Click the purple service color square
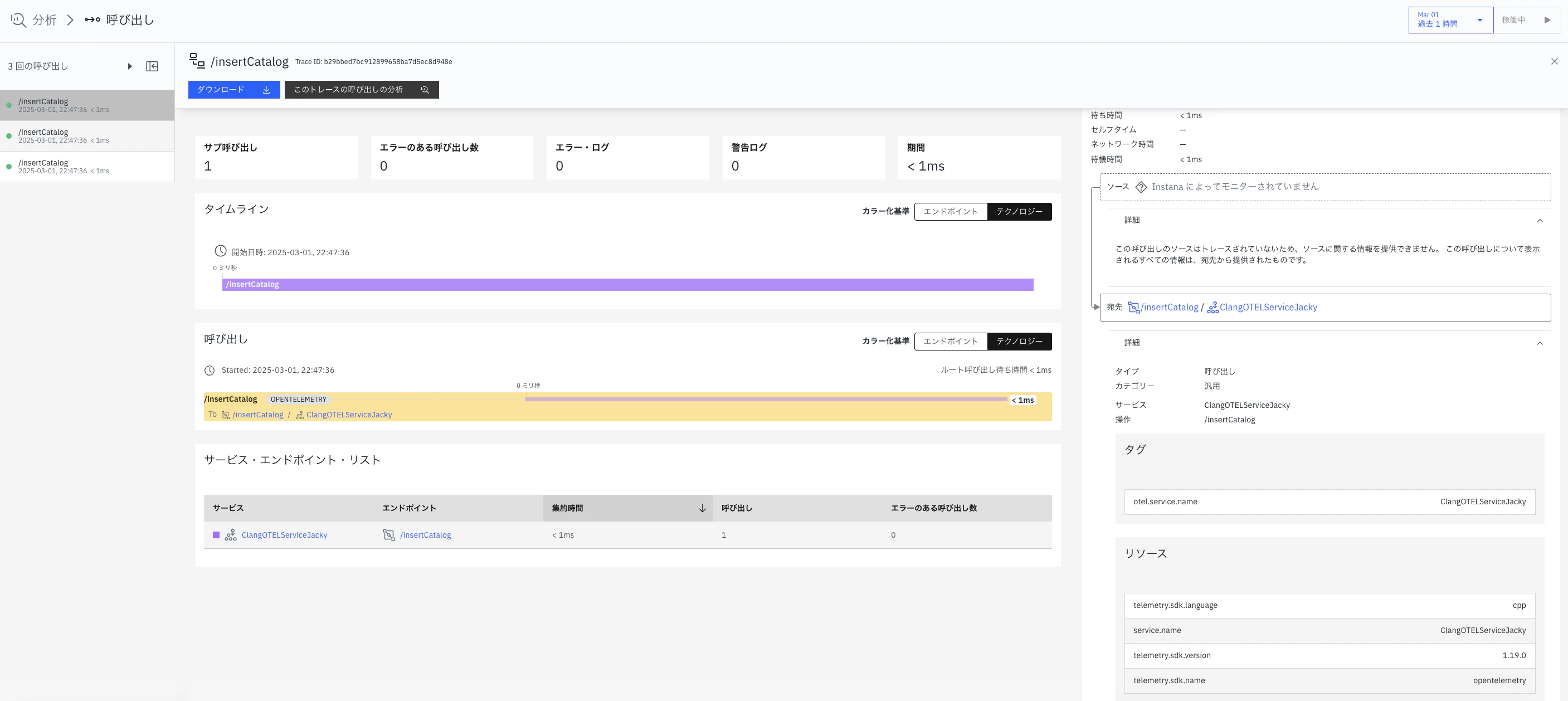Viewport: 1568px width, 701px height. (216, 535)
